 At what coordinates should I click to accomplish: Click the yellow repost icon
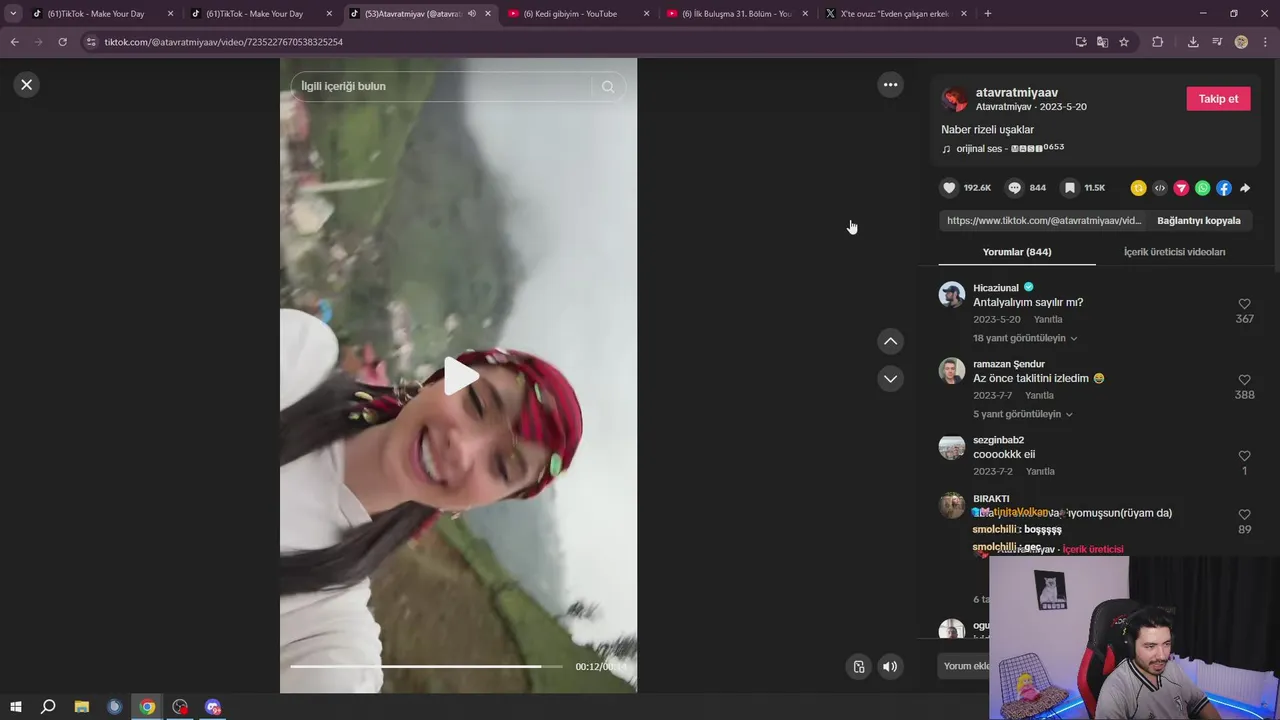click(1138, 188)
